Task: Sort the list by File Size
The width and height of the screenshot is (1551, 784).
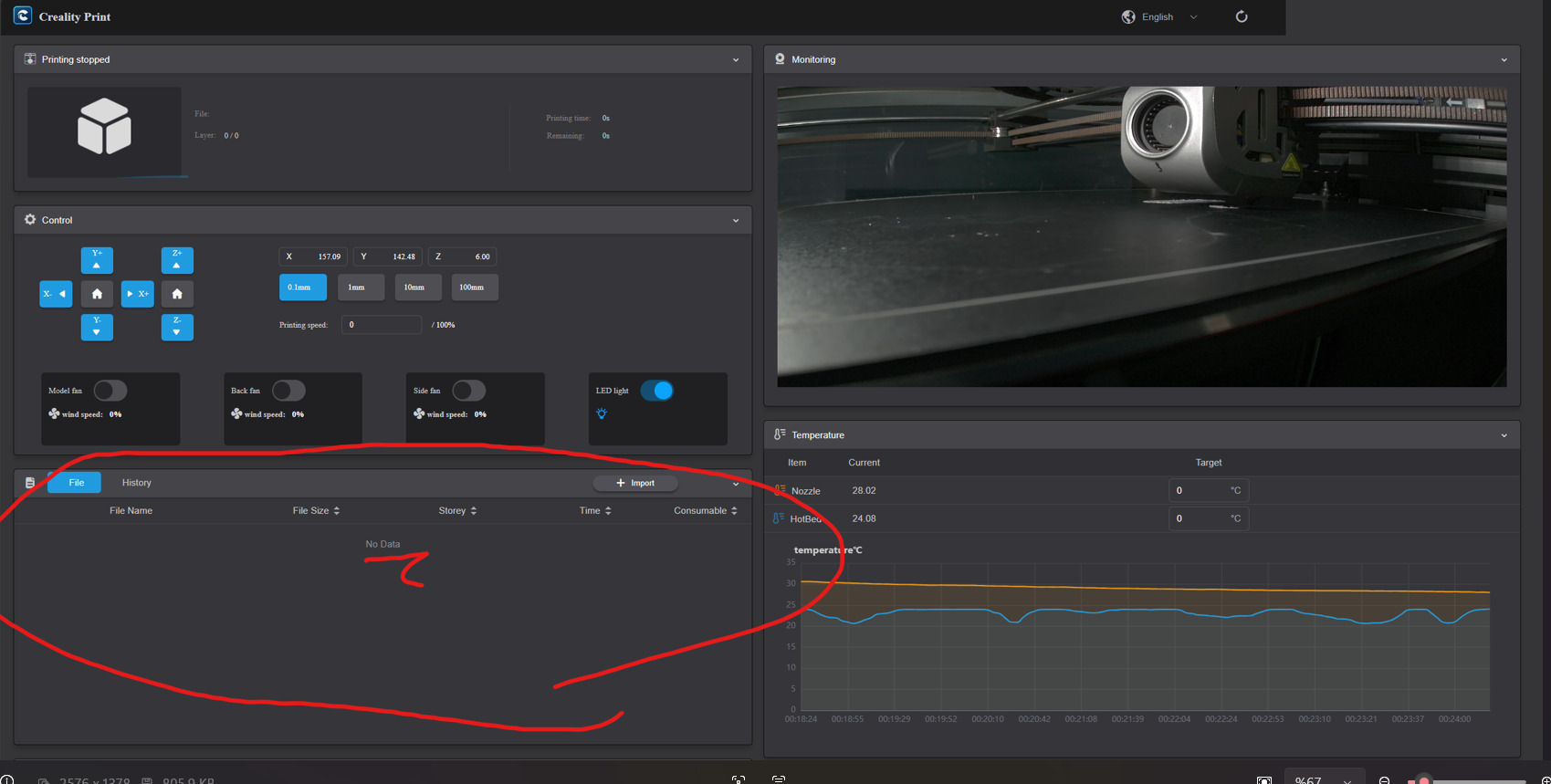Action: 317,511
